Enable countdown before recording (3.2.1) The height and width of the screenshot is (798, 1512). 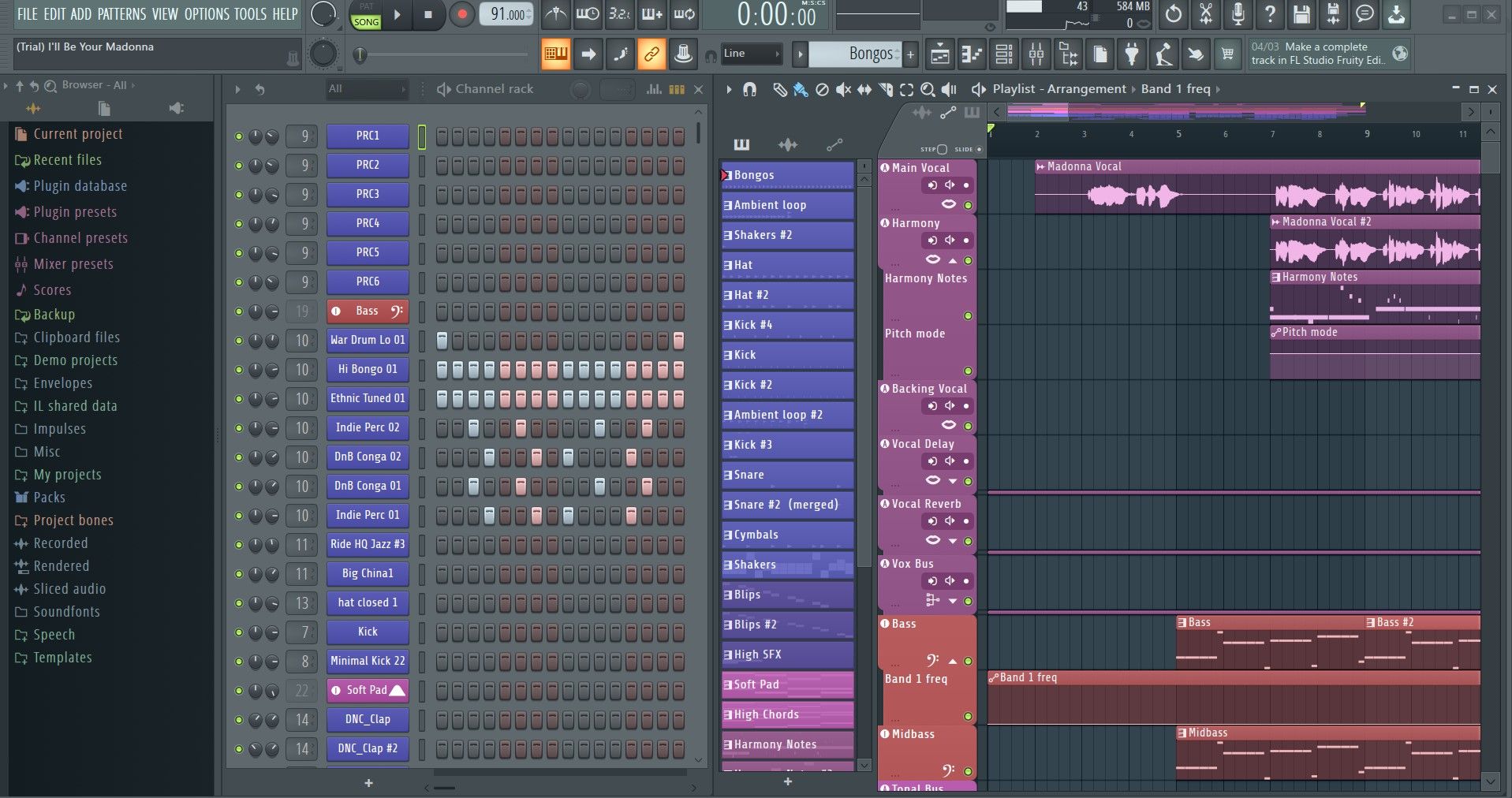pos(620,14)
